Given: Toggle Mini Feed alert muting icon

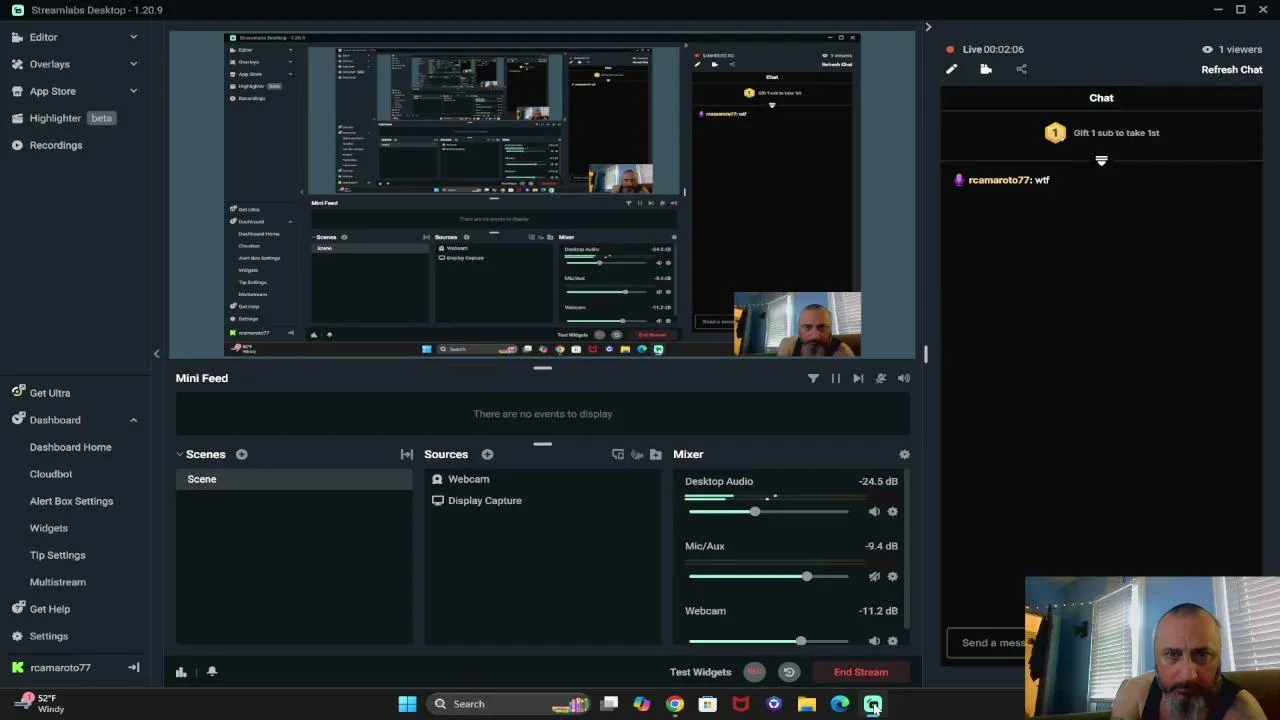Looking at the screenshot, I should point(881,378).
